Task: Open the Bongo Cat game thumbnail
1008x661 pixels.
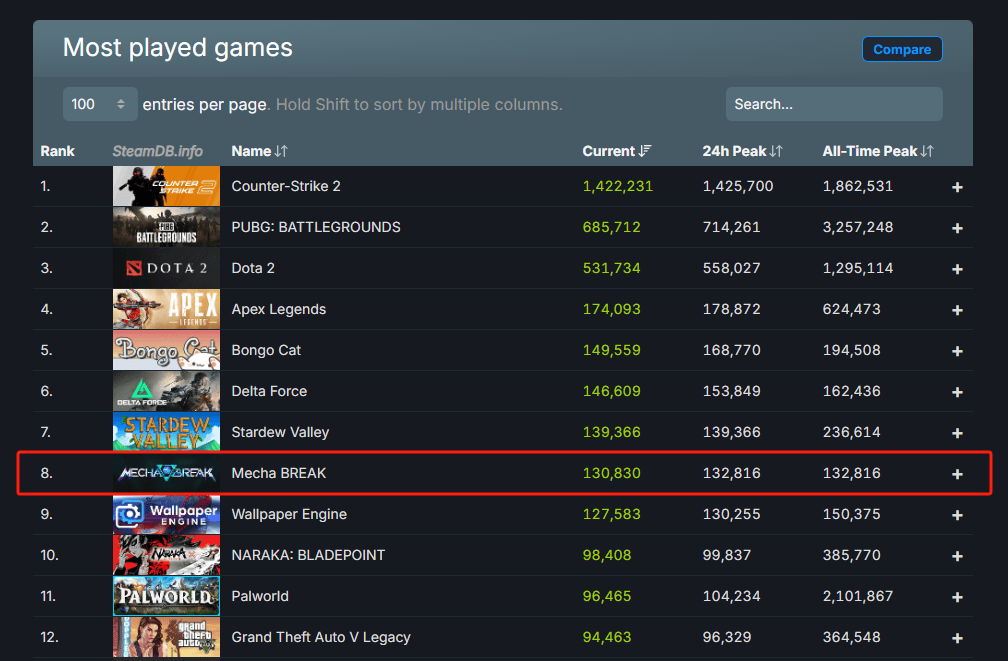Action: (x=166, y=350)
